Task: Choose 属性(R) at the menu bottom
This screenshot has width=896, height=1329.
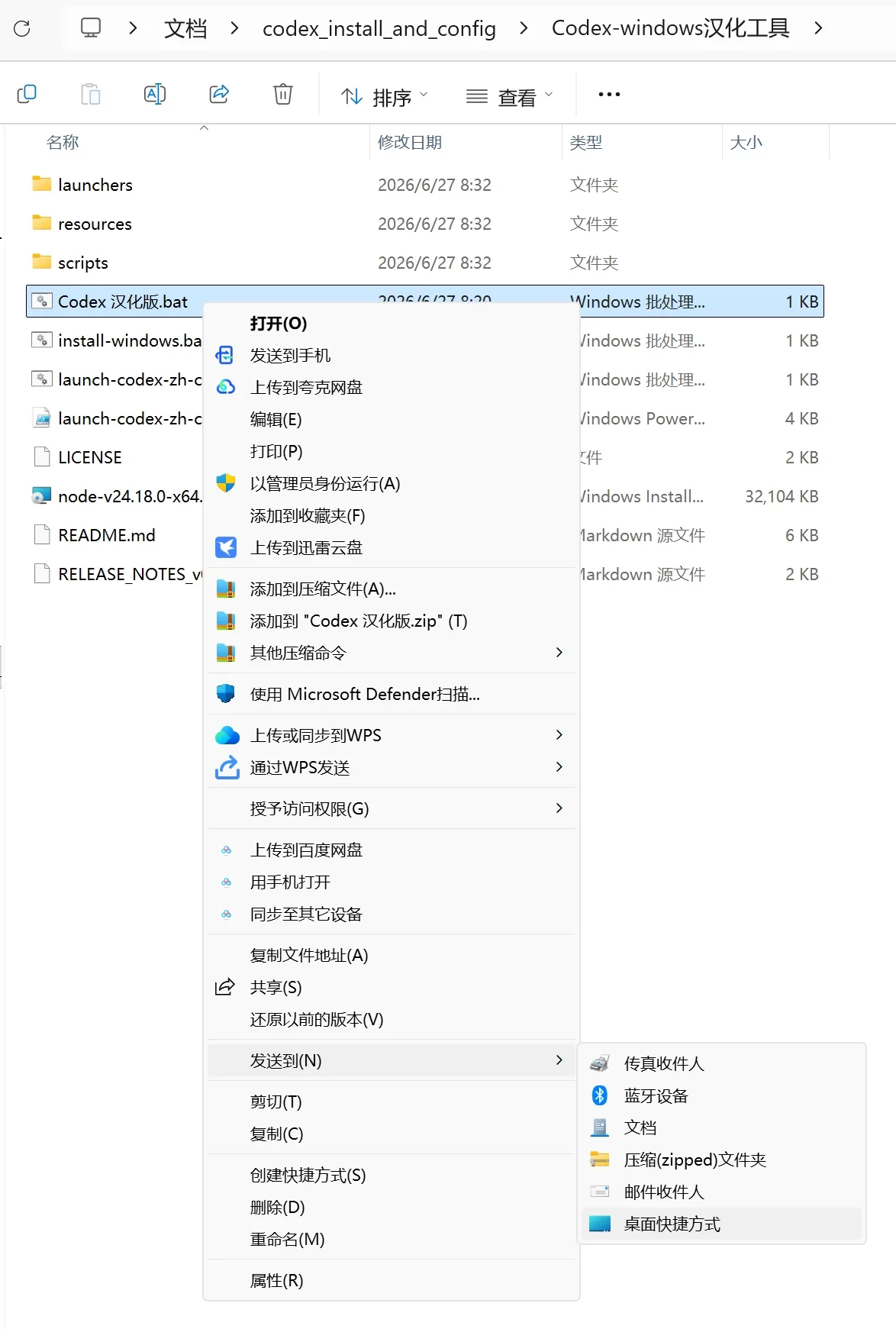Action: (392, 1280)
